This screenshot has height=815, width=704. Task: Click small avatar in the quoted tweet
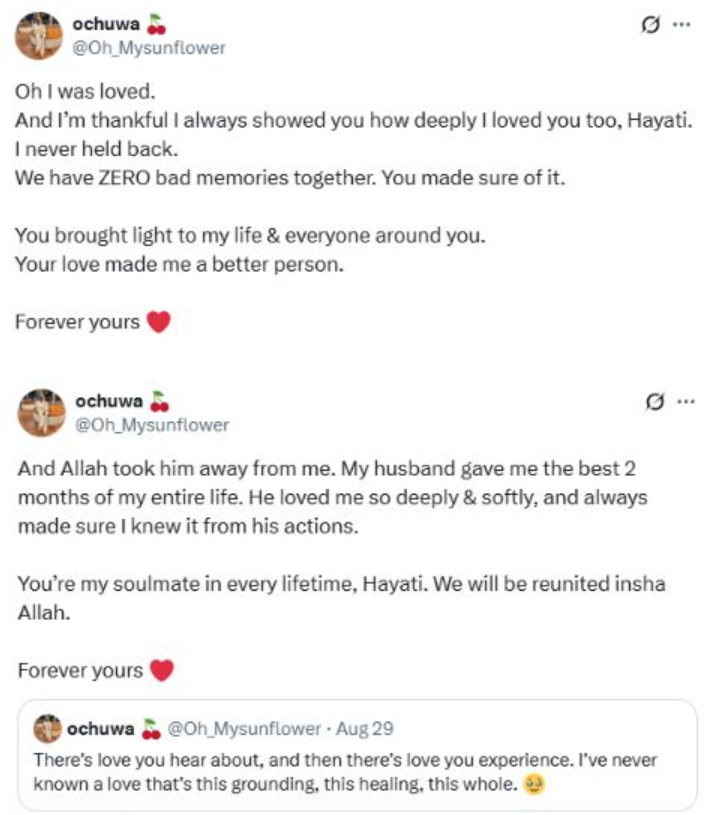pos(48,727)
